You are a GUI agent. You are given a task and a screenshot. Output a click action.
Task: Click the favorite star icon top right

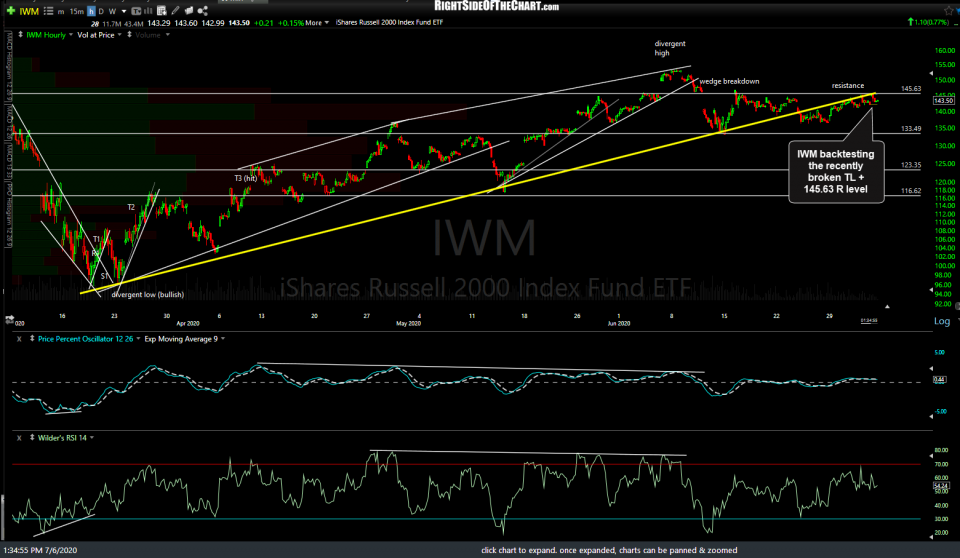949,10
